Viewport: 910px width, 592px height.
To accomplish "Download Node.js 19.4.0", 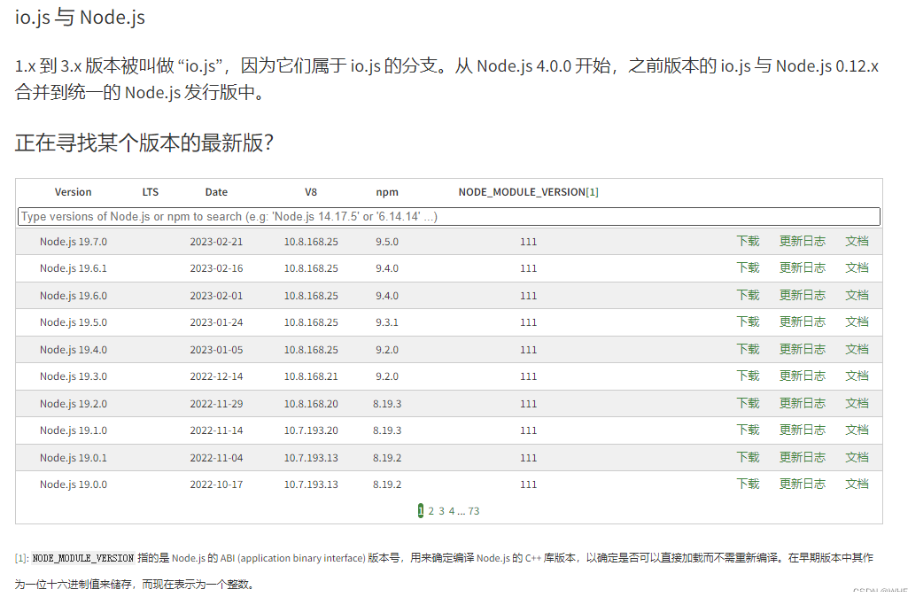I will pyautogui.click(x=747, y=349).
